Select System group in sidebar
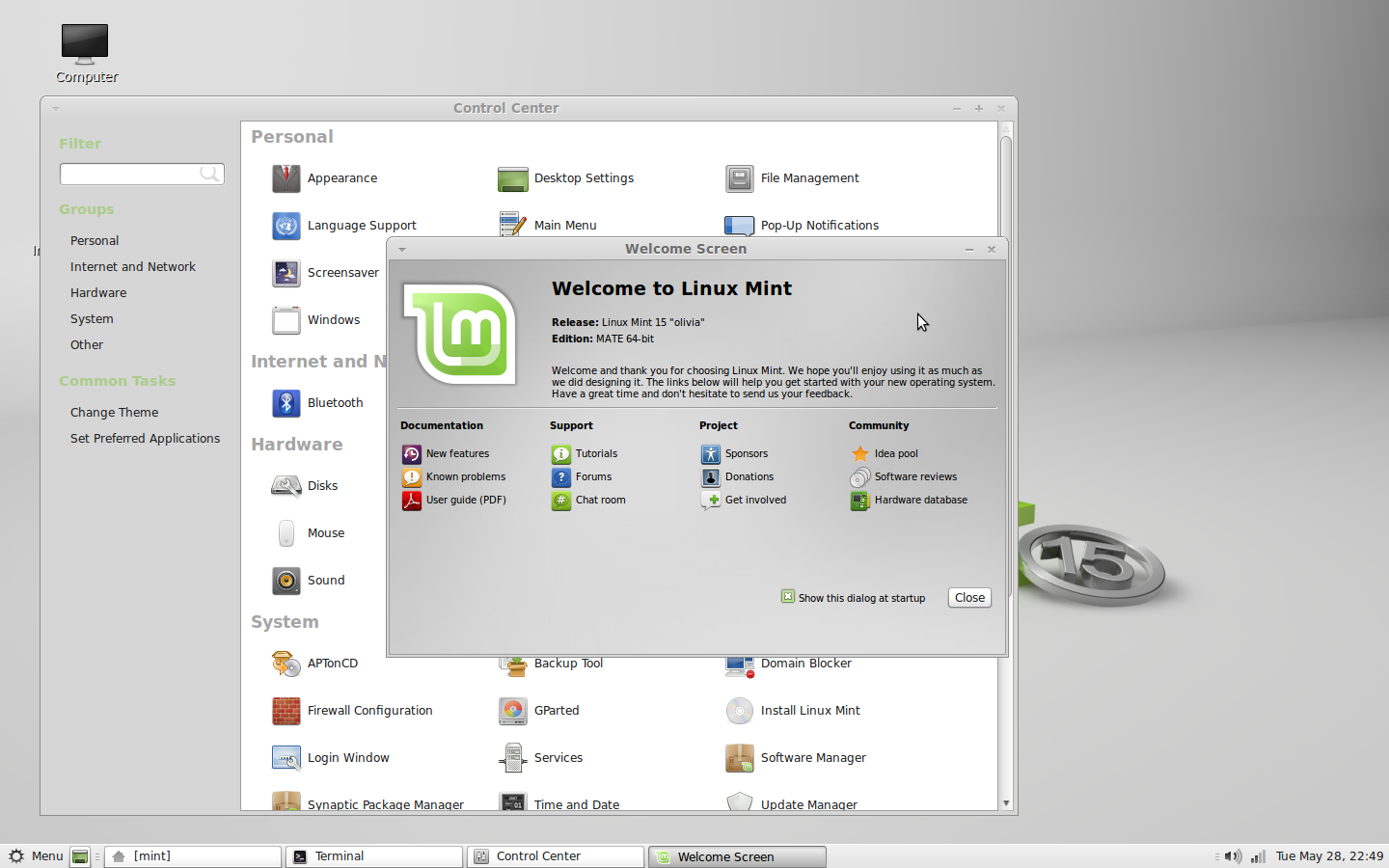The width and height of the screenshot is (1389, 868). coord(92,319)
